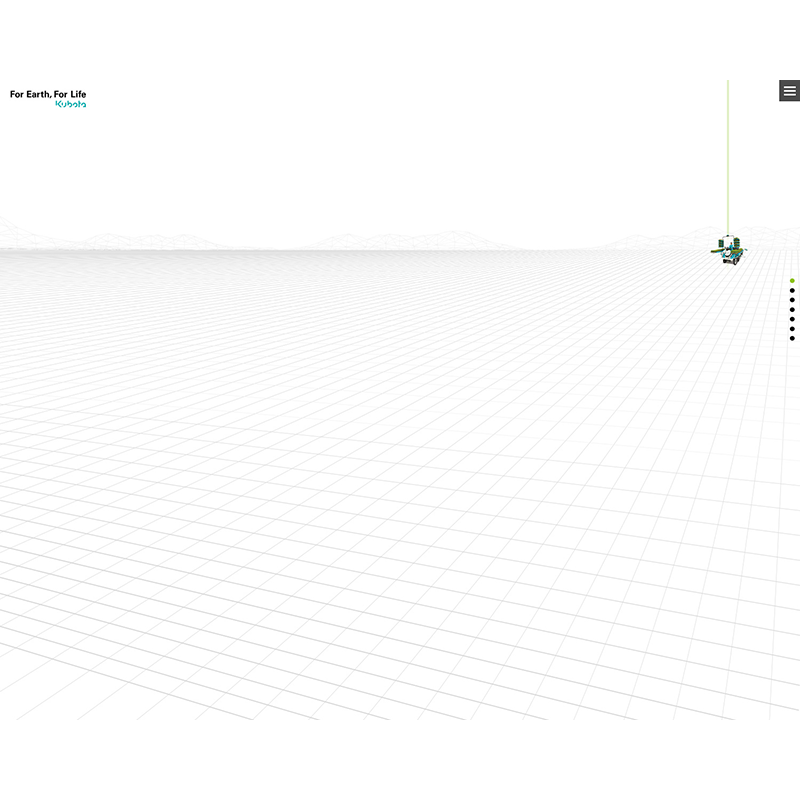800x800 pixels.
Task: Jump to the seventh page indicator dot
Action: (x=792, y=338)
